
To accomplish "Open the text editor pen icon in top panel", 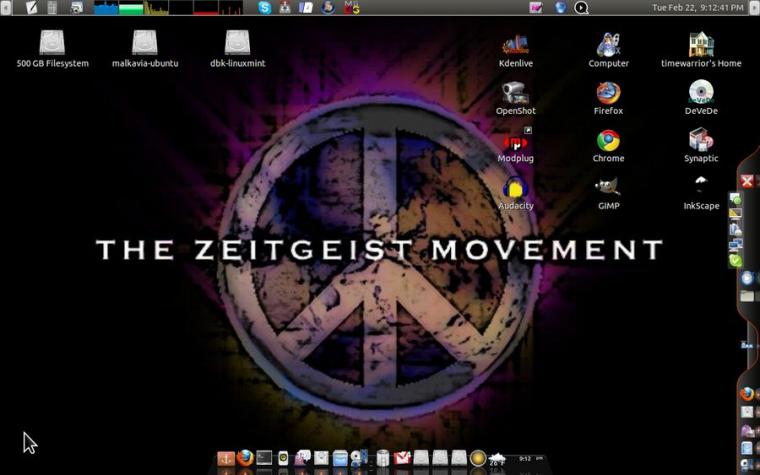I will pyautogui.click(x=32, y=7).
